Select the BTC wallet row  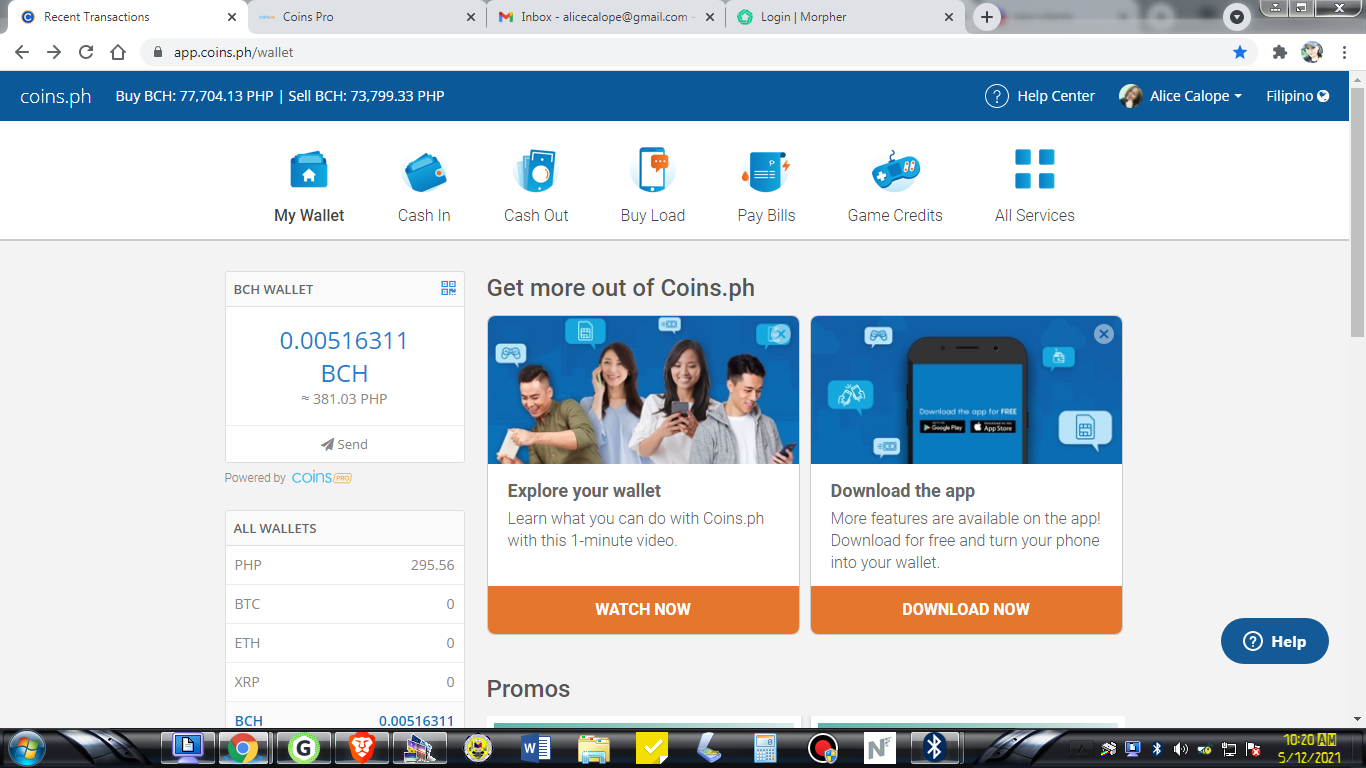tap(345, 604)
